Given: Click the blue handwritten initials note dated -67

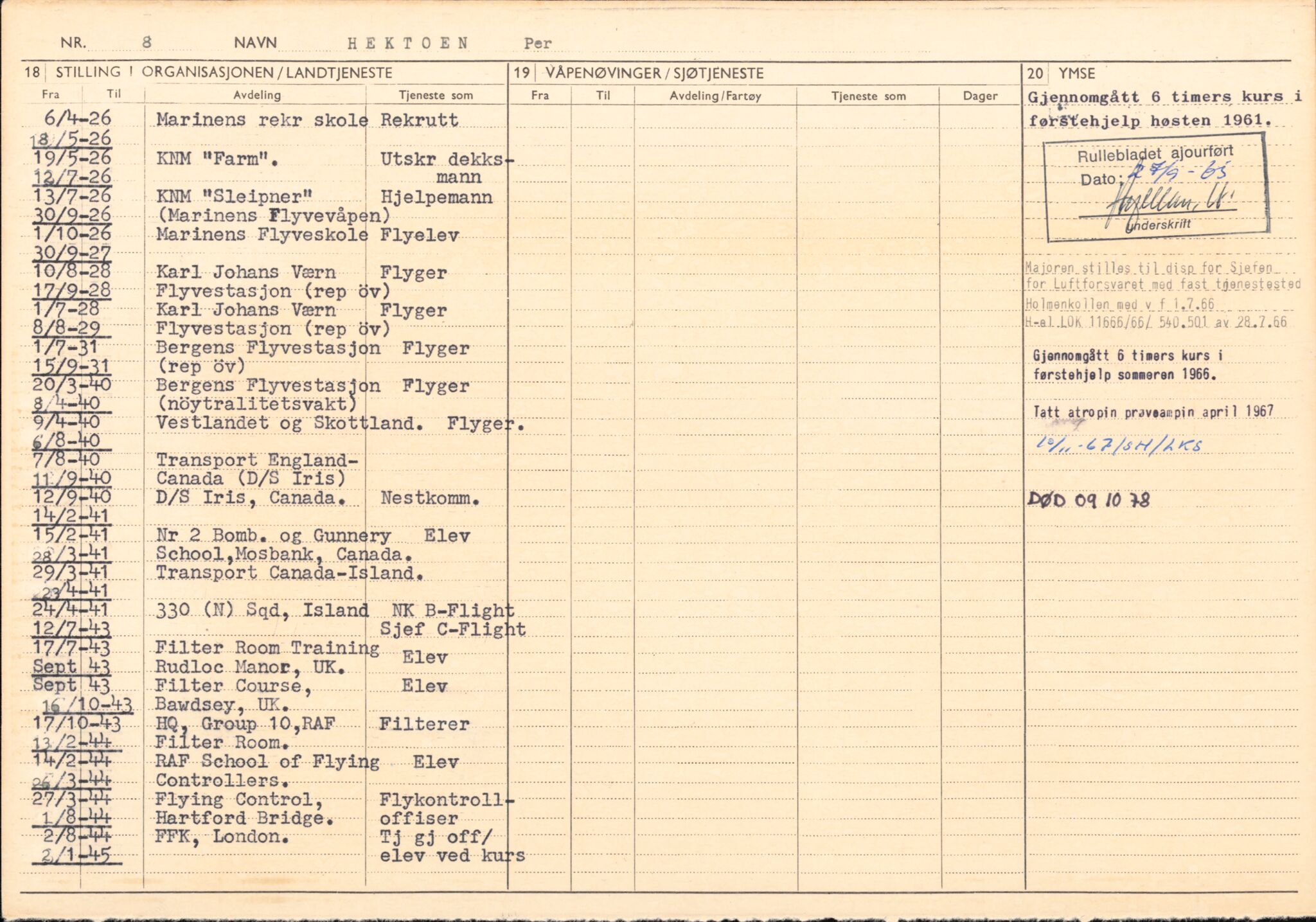Looking at the screenshot, I should click(x=1119, y=445).
